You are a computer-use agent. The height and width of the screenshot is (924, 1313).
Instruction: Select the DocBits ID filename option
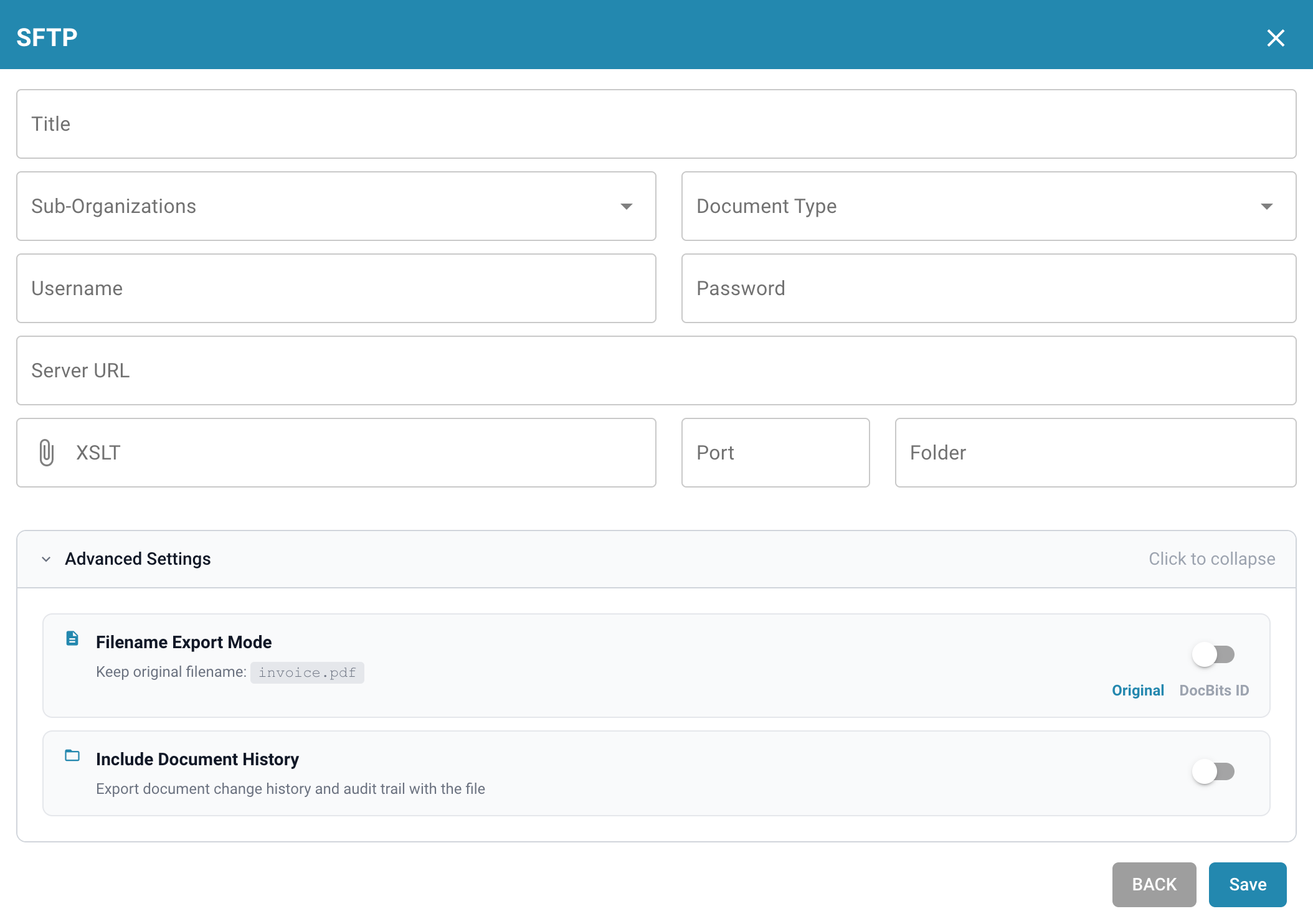(1214, 691)
